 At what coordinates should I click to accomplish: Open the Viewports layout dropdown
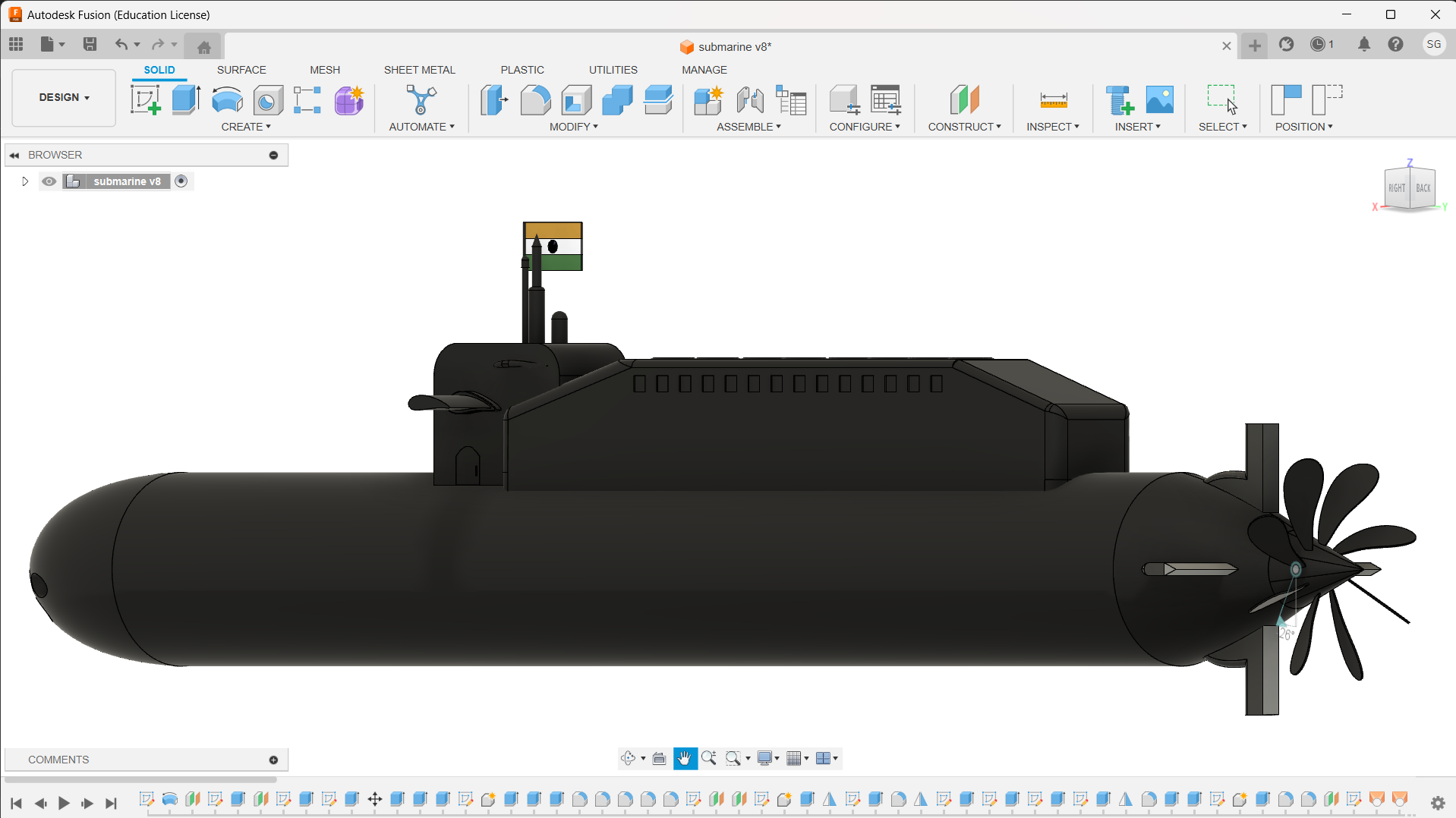827,758
